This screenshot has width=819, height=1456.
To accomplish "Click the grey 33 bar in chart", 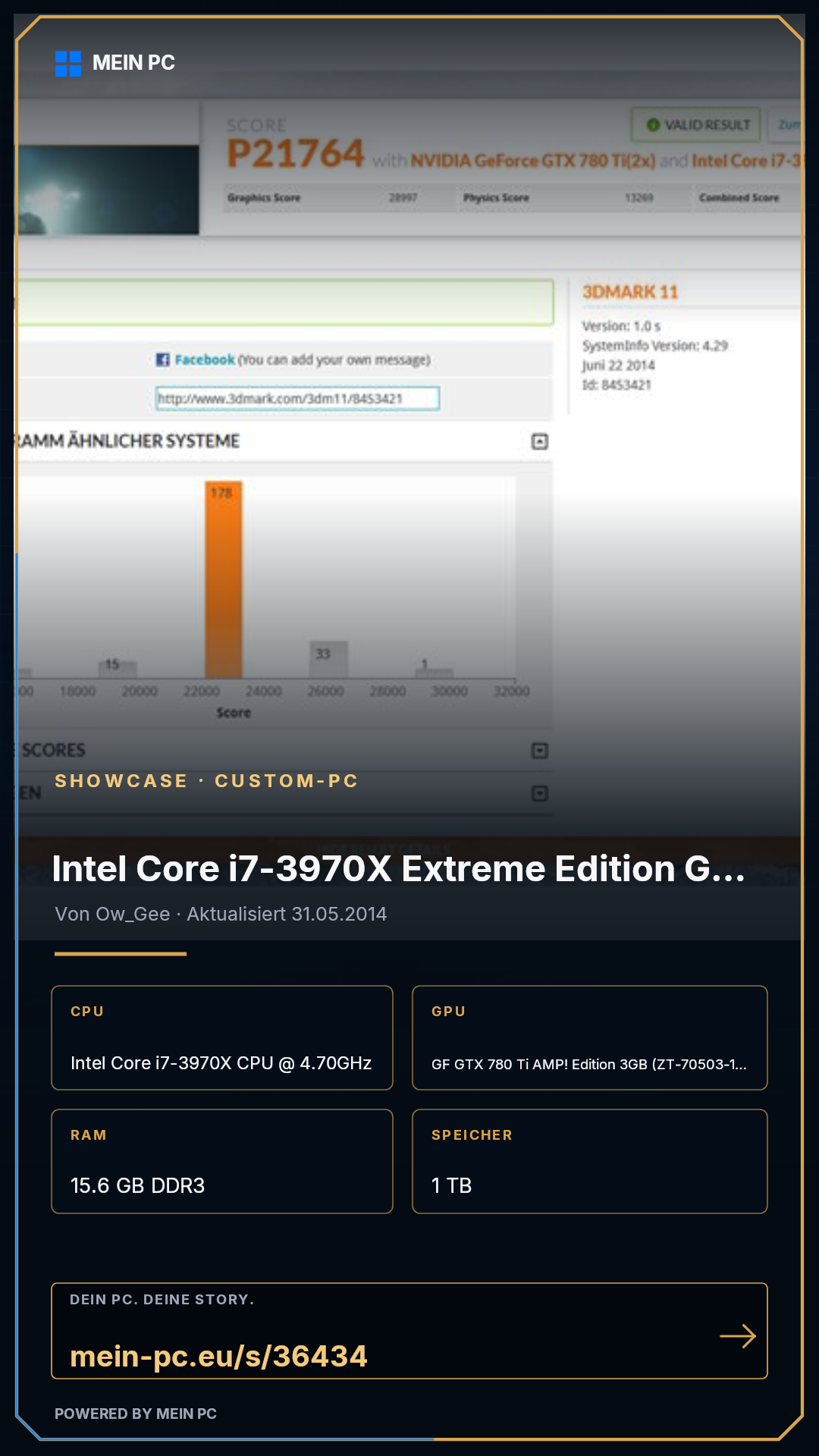I will pos(328,660).
